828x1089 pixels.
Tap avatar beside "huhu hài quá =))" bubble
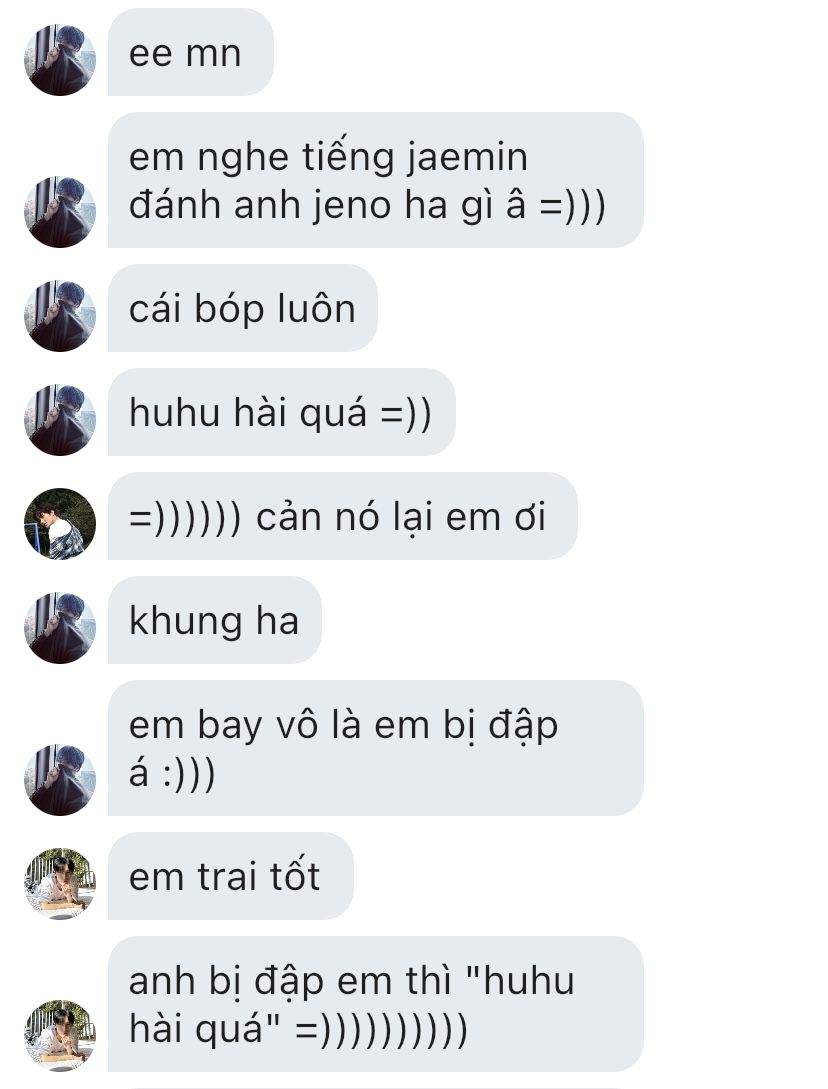click(x=60, y=419)
